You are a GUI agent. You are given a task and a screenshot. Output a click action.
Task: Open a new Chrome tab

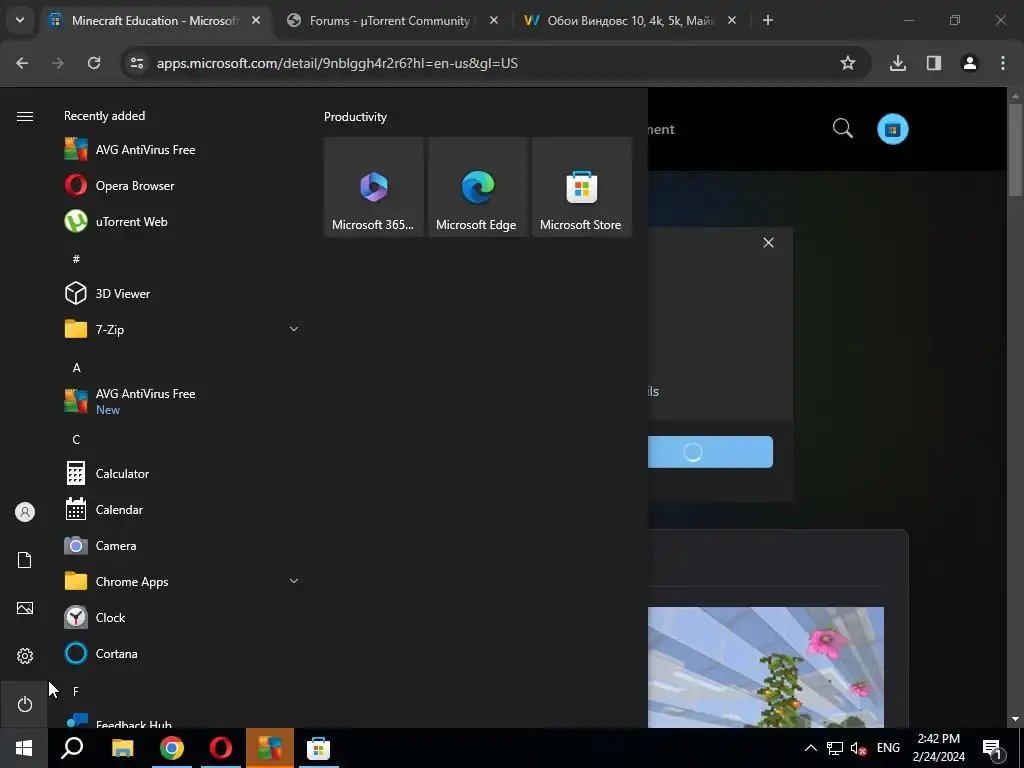coord(768,21)
